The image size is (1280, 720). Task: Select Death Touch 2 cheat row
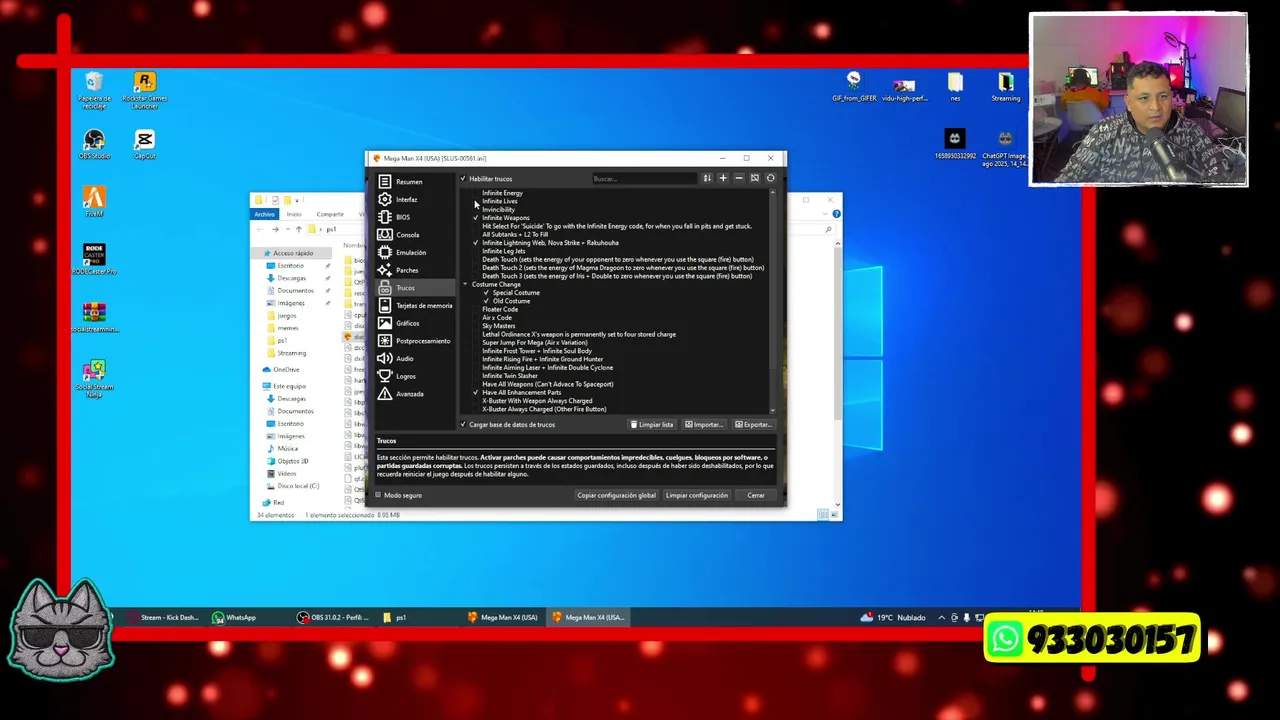coord(623,268)
